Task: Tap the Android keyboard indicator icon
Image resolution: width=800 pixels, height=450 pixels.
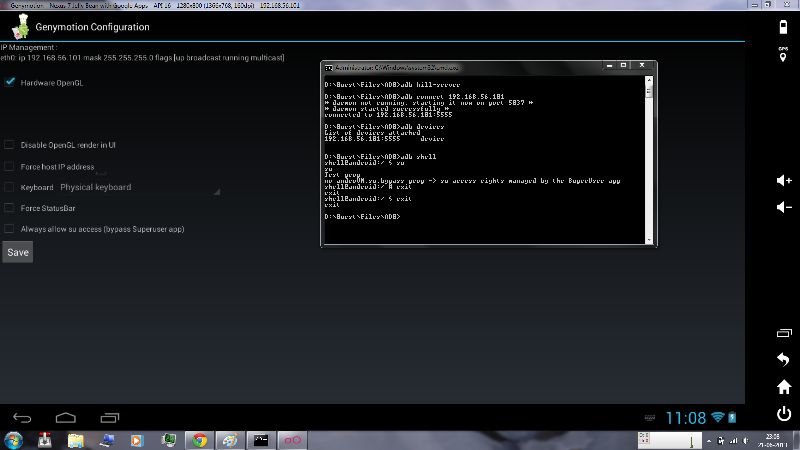Action: (x=649, y=418)
